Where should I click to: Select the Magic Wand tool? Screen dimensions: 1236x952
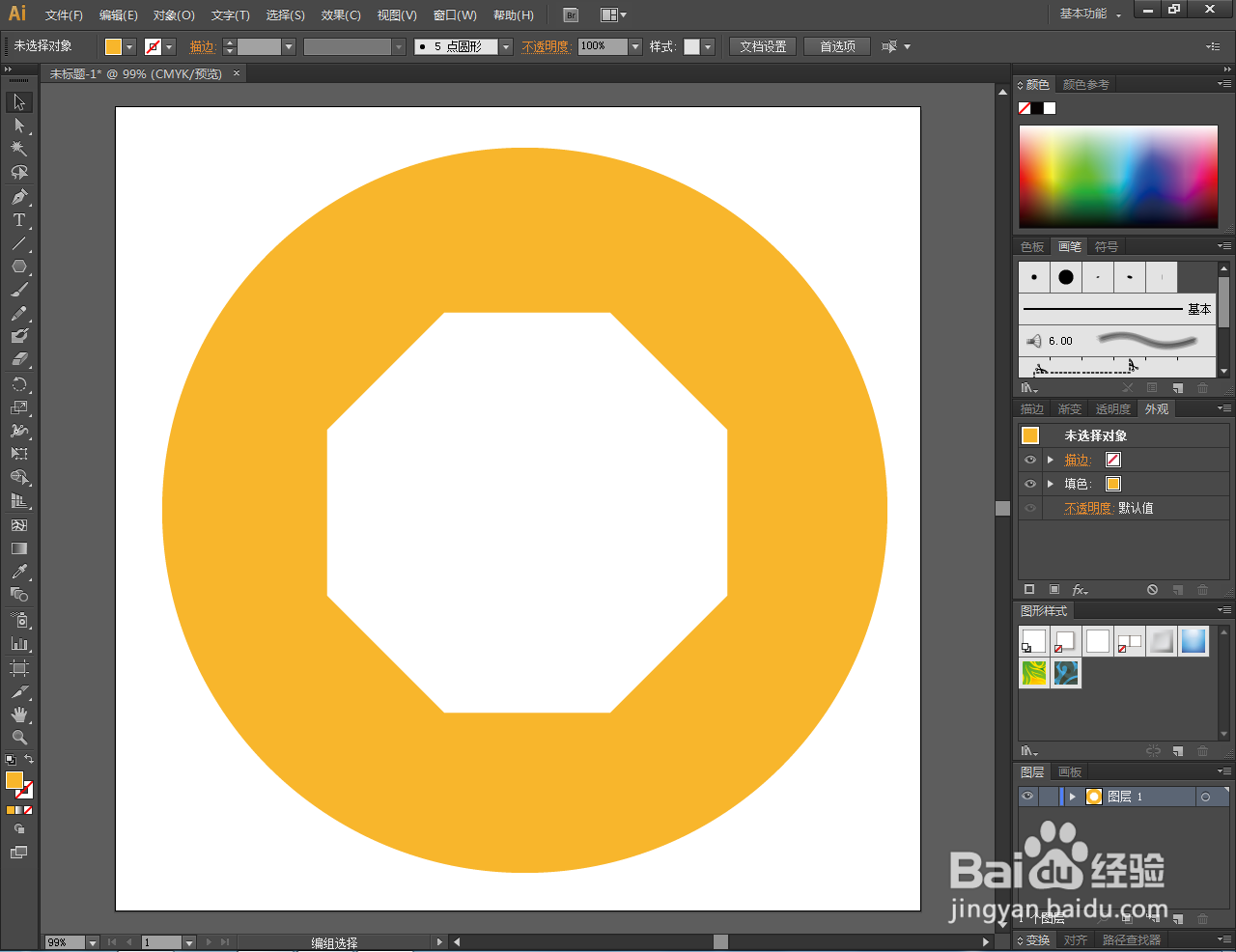[19, 149]
